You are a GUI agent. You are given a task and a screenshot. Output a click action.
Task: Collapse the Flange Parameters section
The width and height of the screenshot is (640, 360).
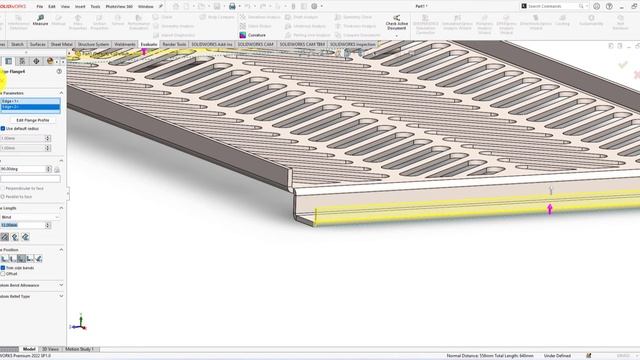click(x=61, y=93)
